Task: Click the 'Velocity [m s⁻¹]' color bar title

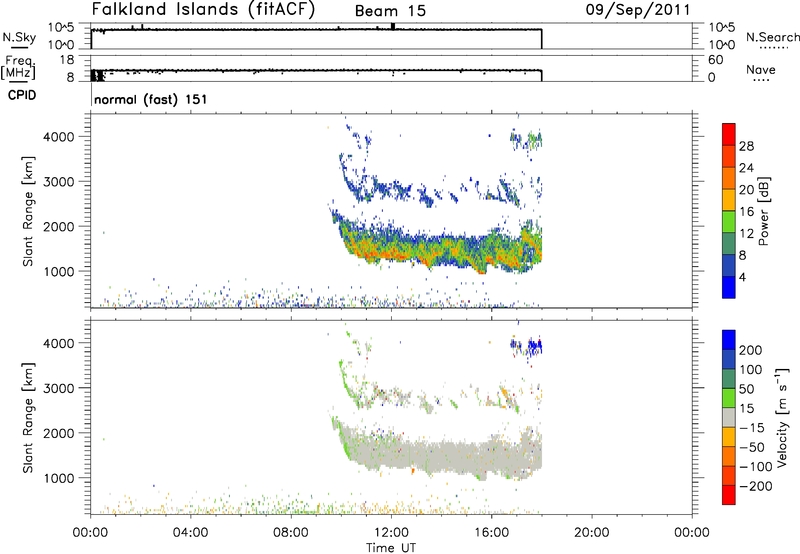Action: click(x=782, y=417)
